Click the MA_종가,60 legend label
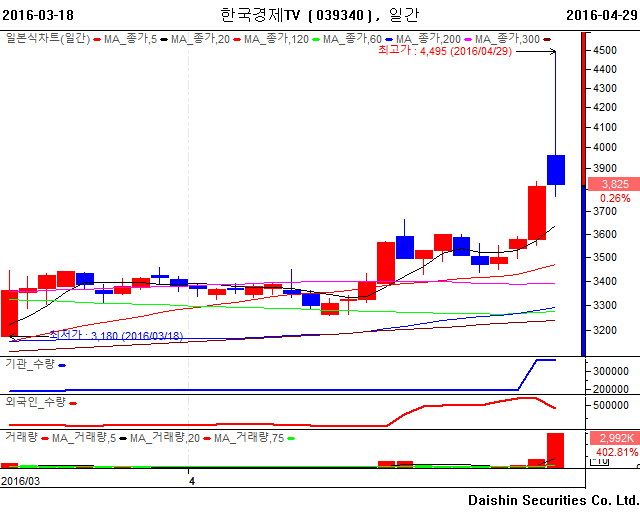The width and height of the screenshot is (640, 512). (x=352, y=39)
